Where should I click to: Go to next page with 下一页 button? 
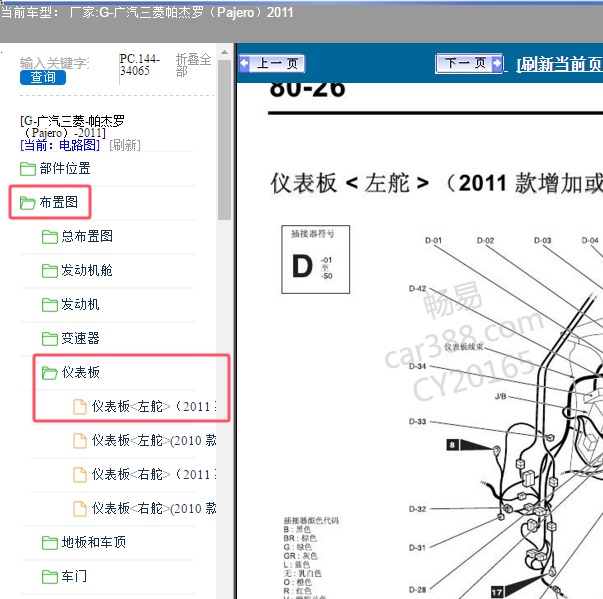[469, 63]
